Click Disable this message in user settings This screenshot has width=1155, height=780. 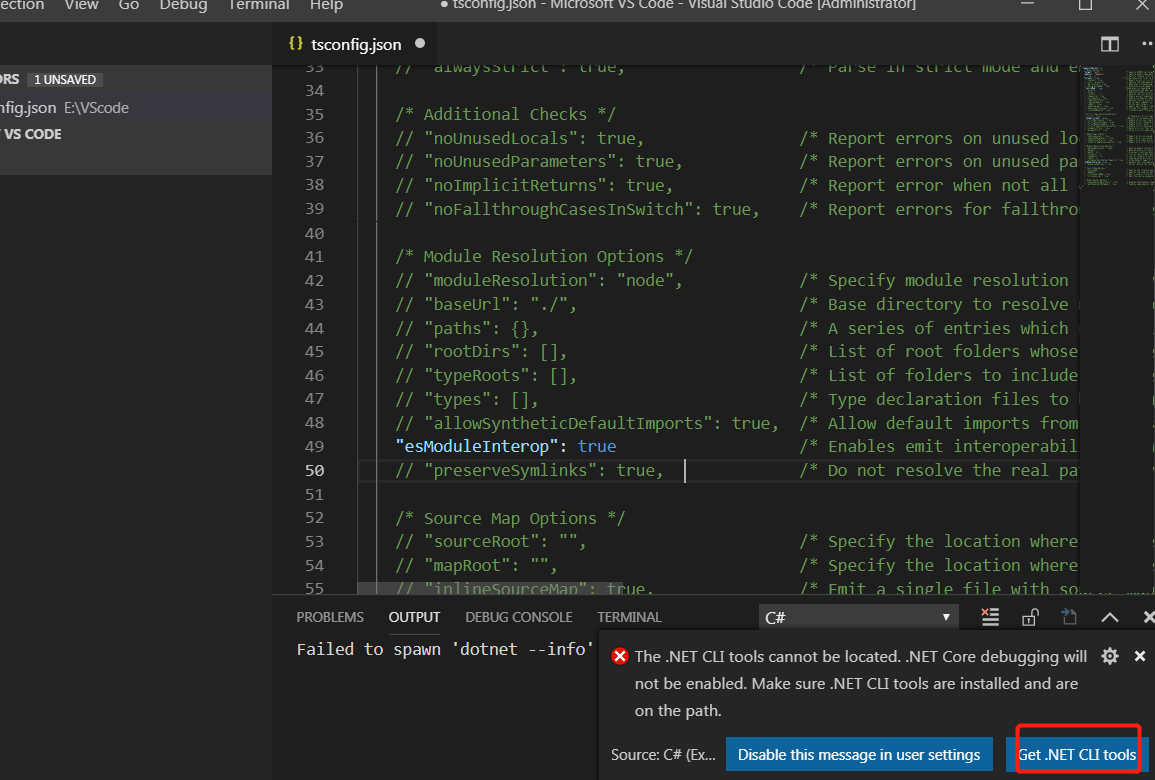coord(859,754)
